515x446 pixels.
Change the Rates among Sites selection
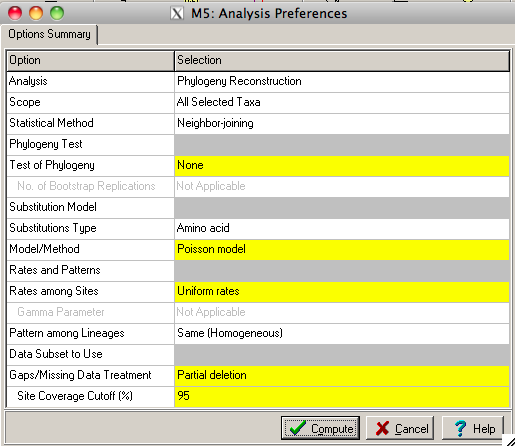(x=342, y=292)
